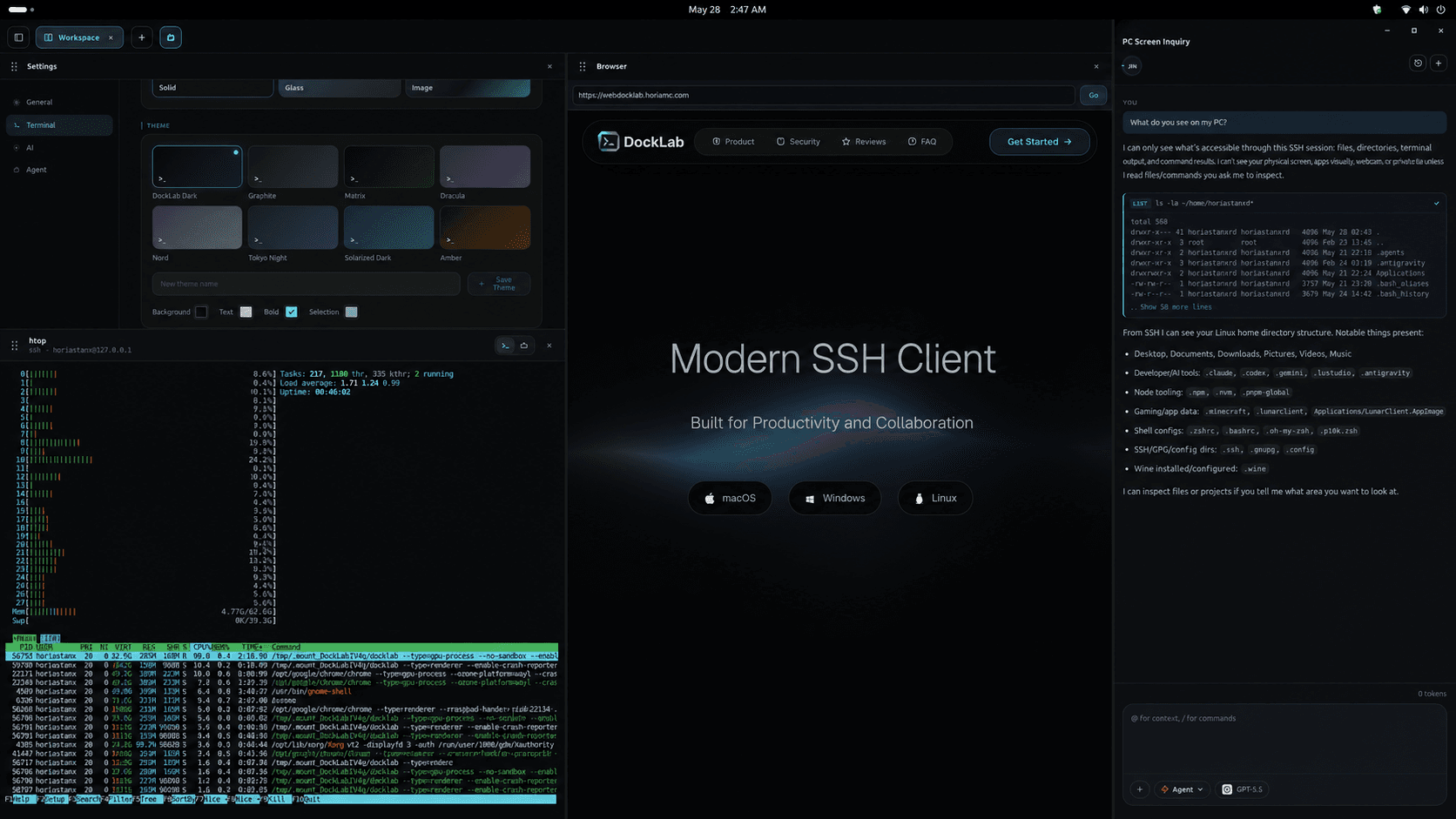Focus the browser URL address field

(x=824, y=95)
